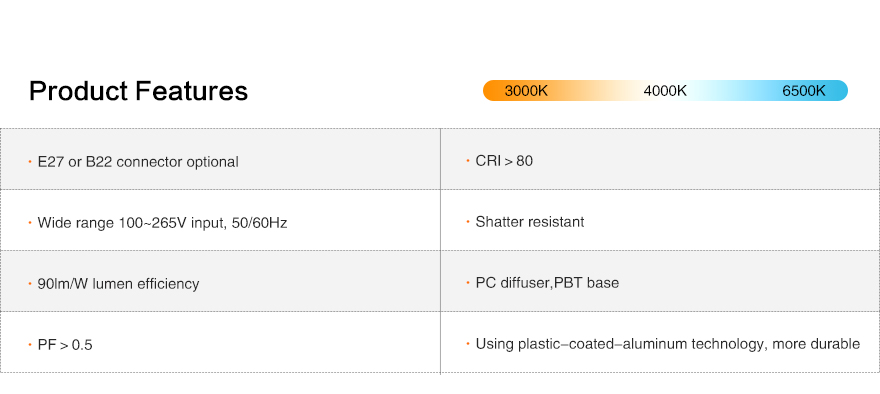
Task: Click the CRI > 80 feature text
Action: pos(504,161)
